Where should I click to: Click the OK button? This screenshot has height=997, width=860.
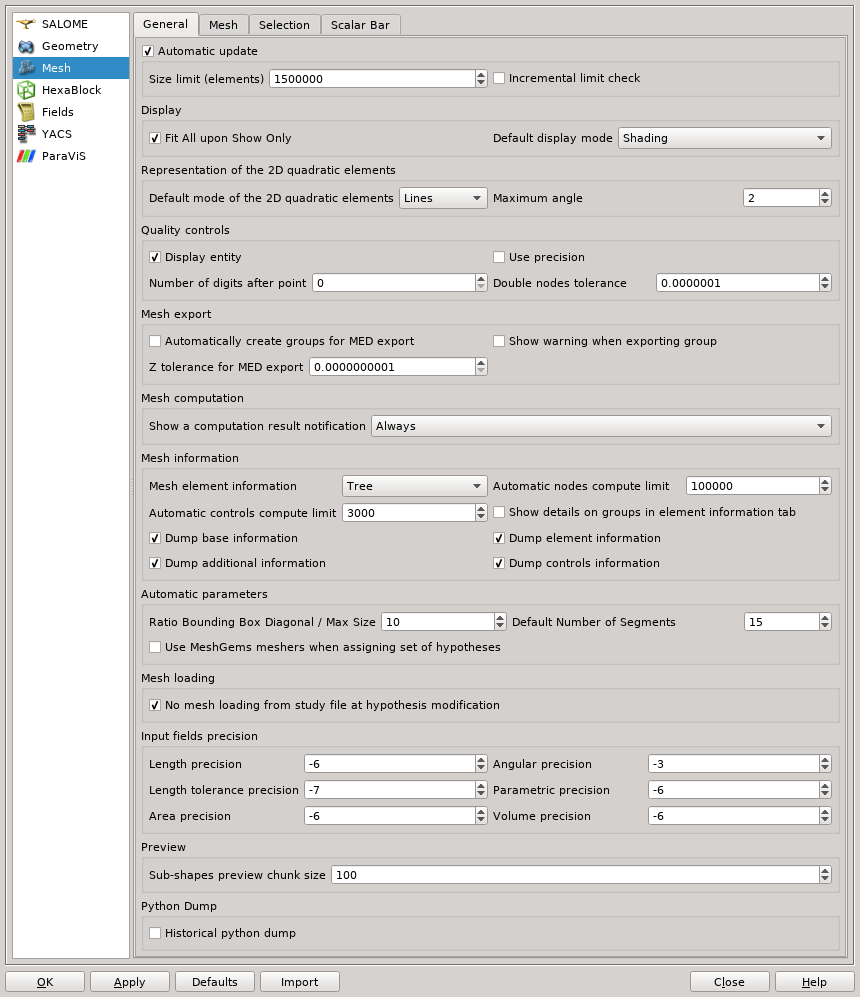45,982
